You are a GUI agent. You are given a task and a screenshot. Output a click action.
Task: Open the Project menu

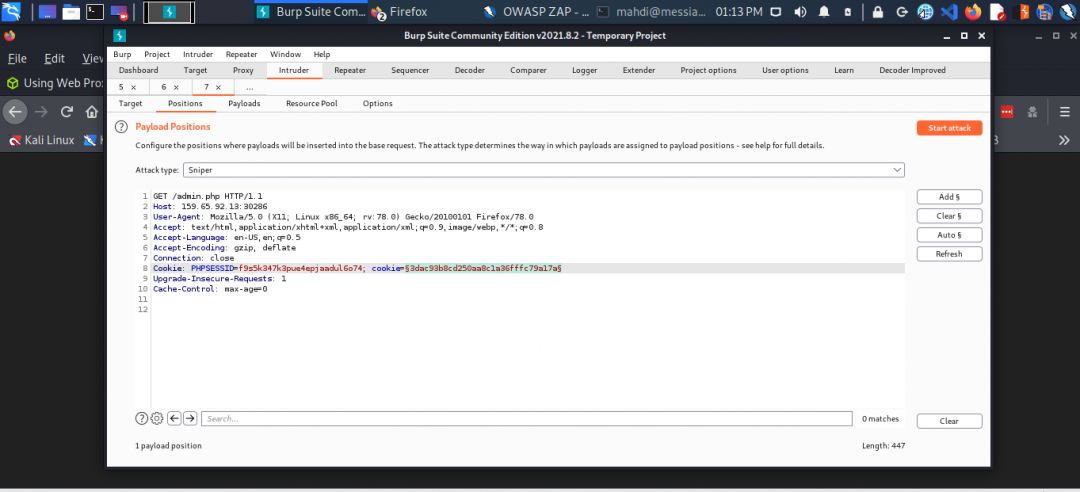tap(157, 54)
